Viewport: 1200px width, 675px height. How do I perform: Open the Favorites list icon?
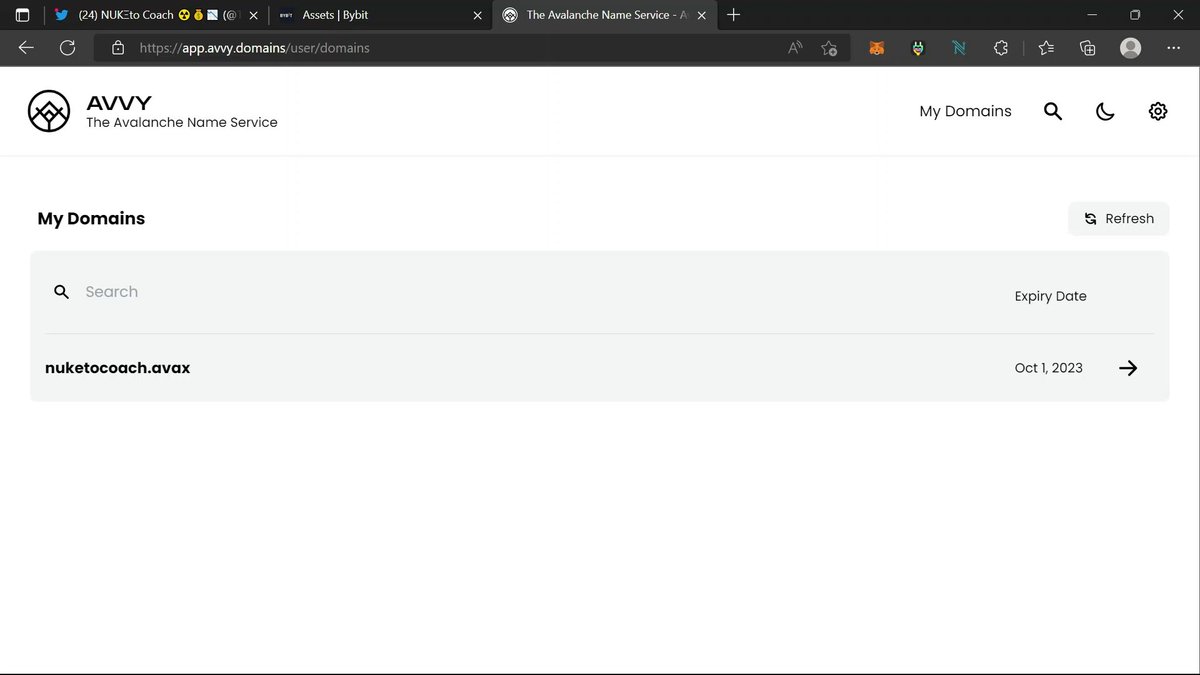tap(1046, 48)
